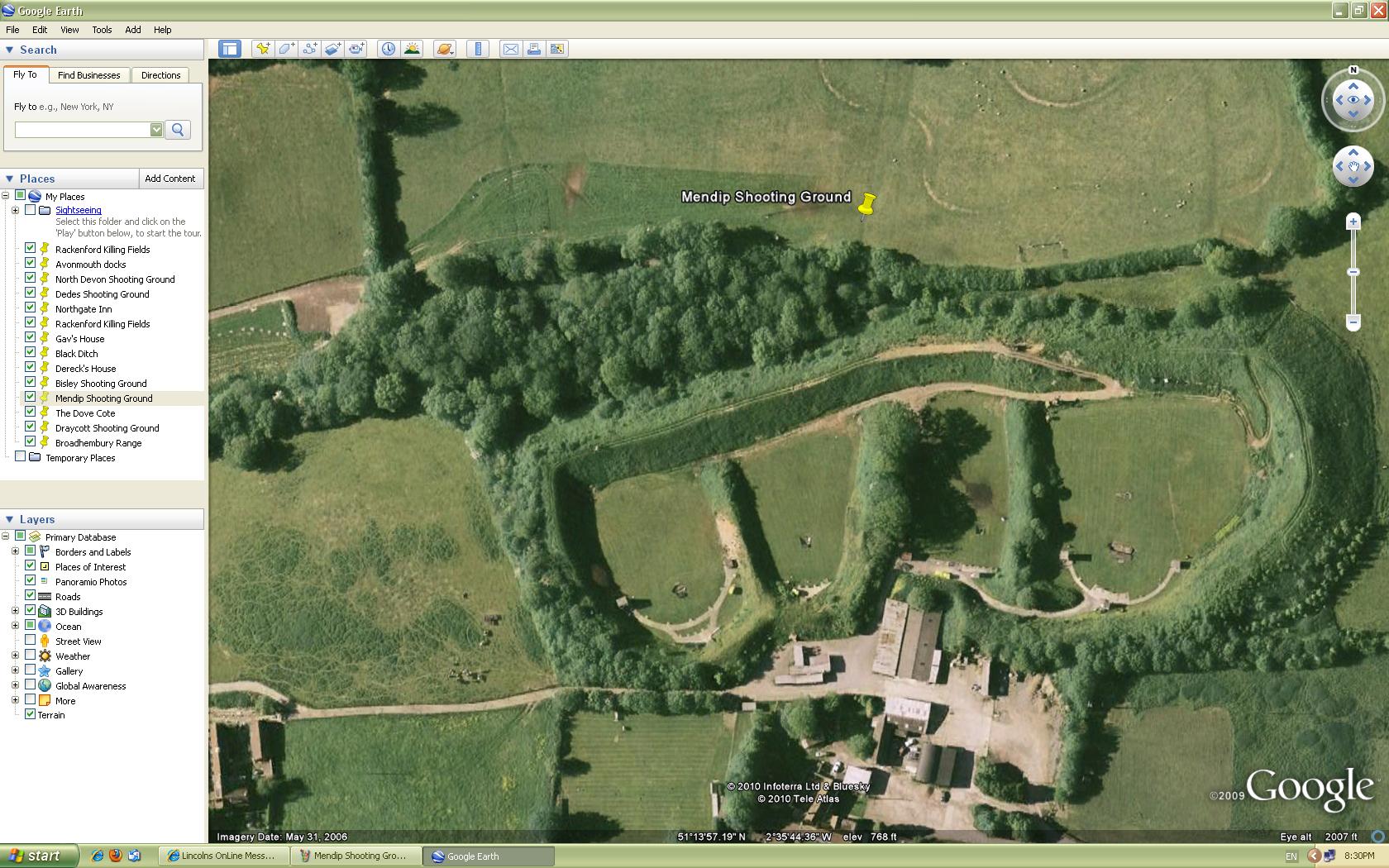Click the Add Polygon tool icon
This screenshot has height=868, width=1389.
286,49
